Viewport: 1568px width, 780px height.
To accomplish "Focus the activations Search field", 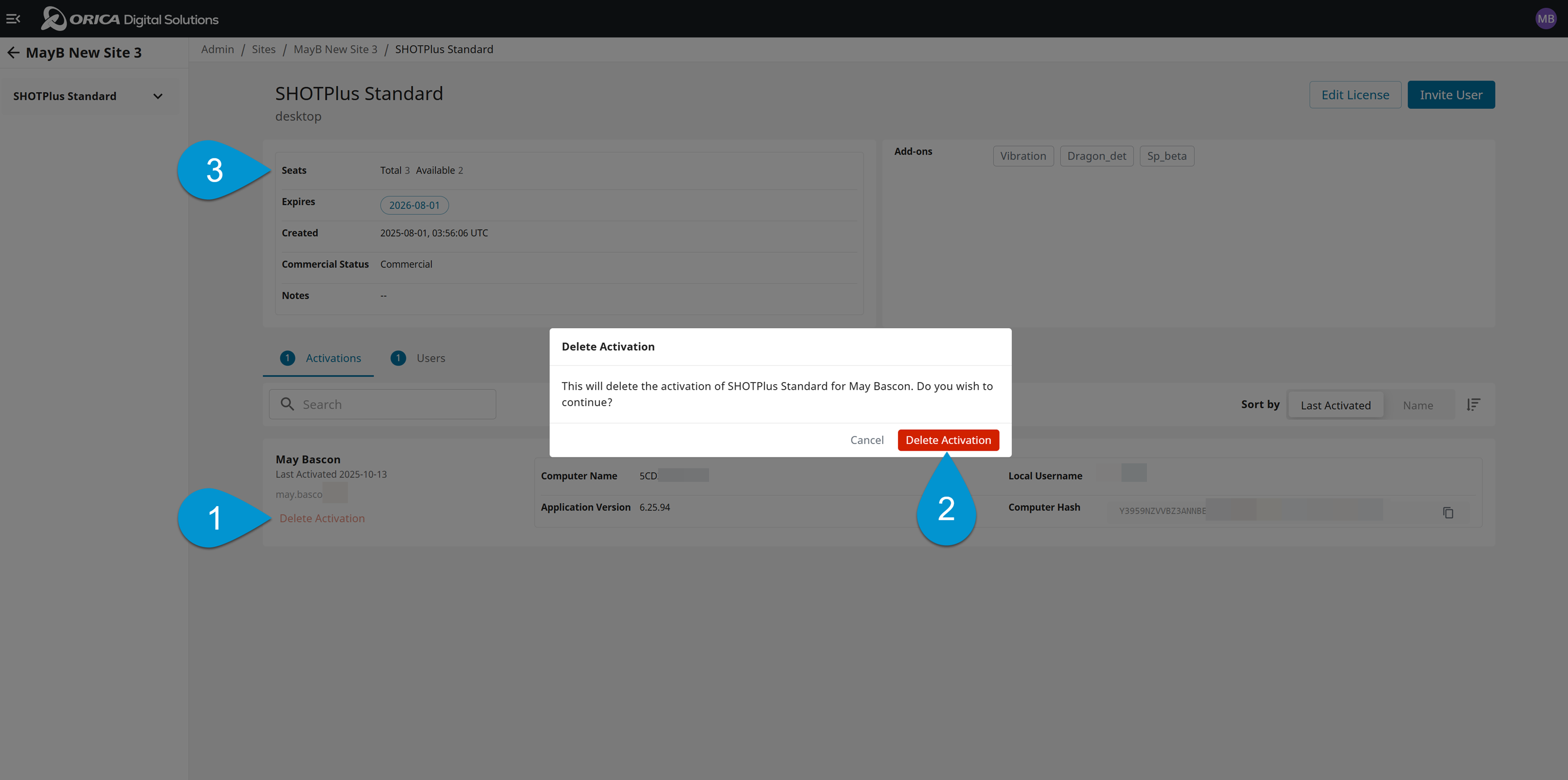I will (x=382, y=404).
